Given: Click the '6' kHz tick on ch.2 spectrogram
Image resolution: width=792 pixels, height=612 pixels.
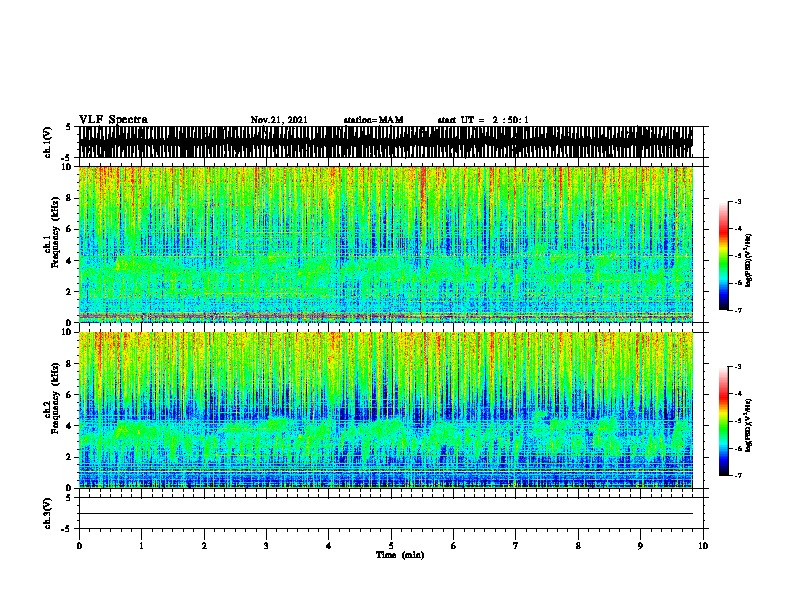Looking at the screenshot, I should 70,394.
